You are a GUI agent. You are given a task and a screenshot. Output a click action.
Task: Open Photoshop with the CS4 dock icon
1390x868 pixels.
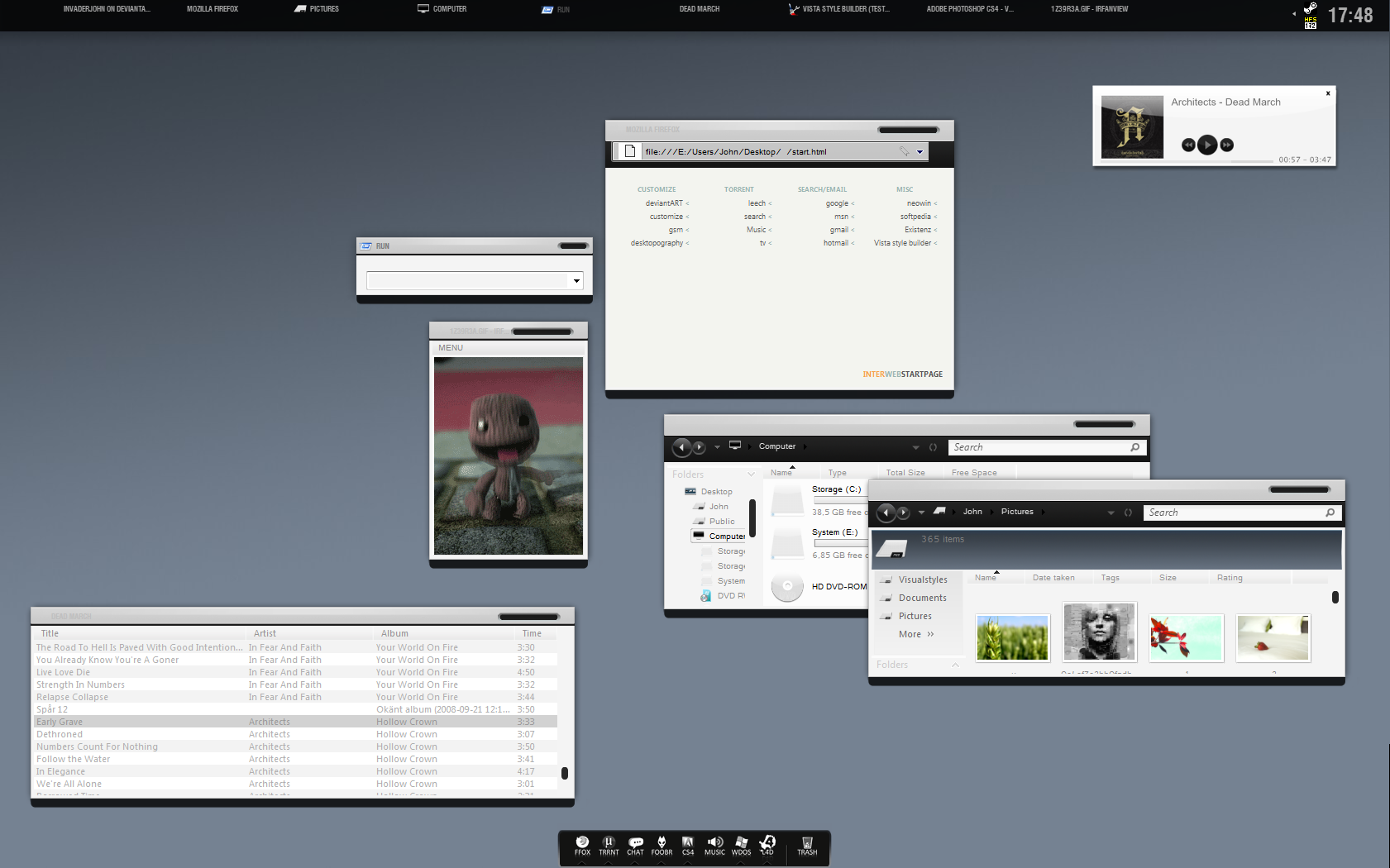click(x=688, y=845)
